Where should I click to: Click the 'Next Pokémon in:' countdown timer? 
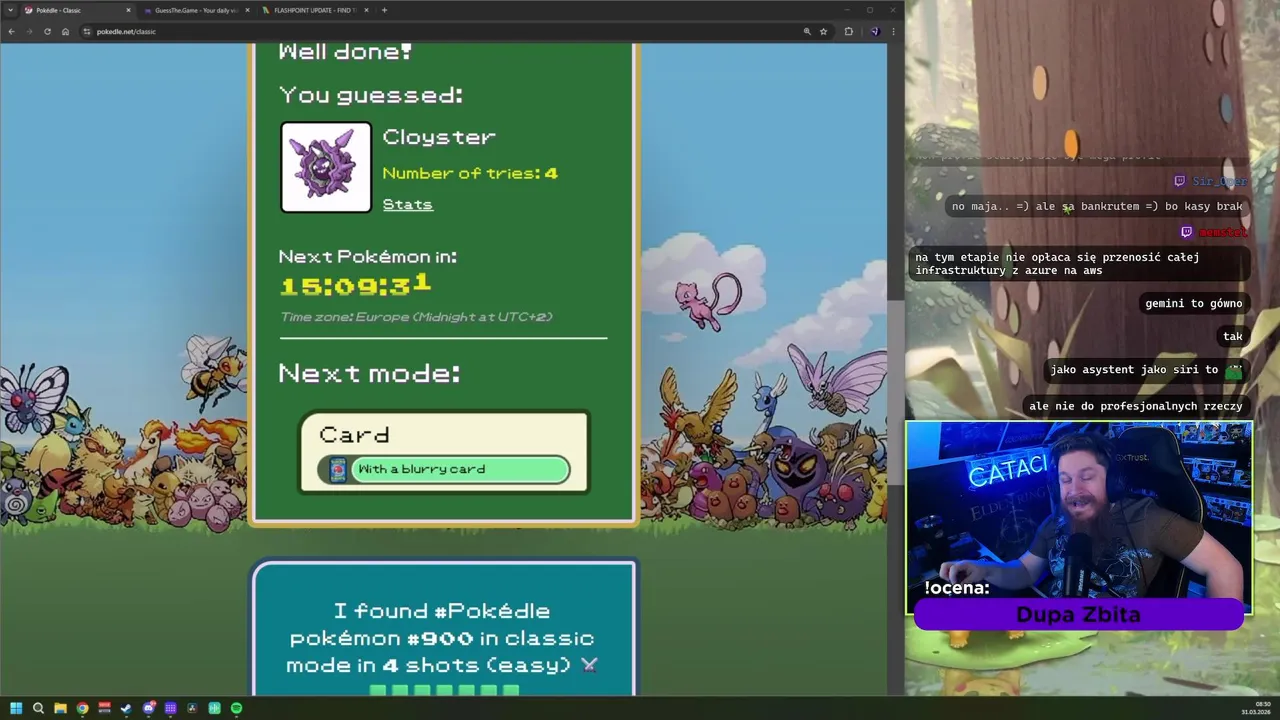pos(355,285)
